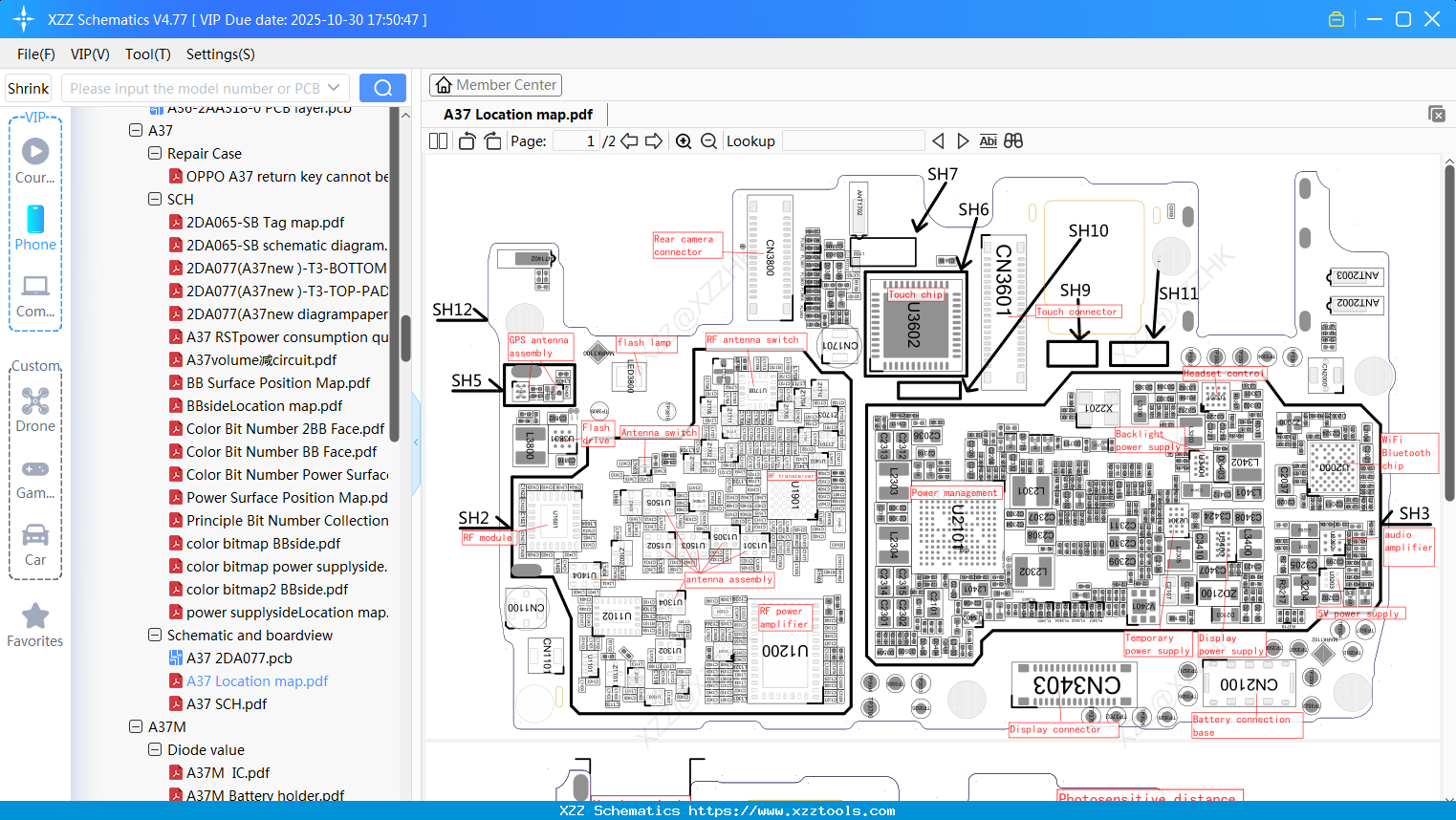Click the Lookup text field
1456x820 pixels.
tap(853, 141)
